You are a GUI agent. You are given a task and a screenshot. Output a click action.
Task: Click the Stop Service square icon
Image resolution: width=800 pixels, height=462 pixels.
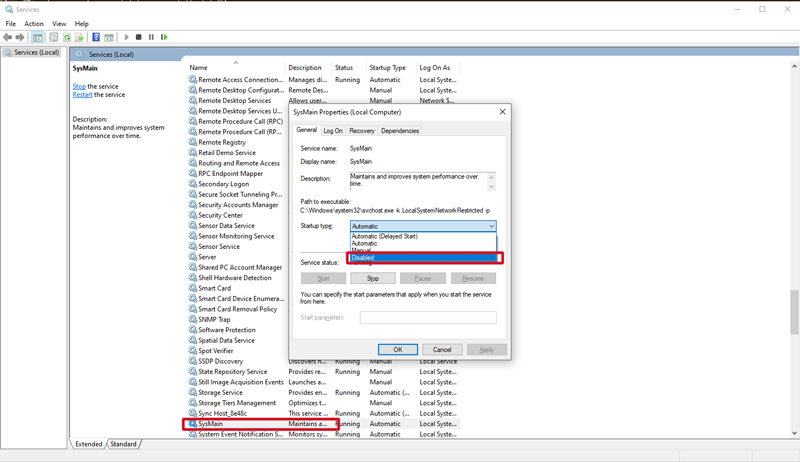pos(139,37)
